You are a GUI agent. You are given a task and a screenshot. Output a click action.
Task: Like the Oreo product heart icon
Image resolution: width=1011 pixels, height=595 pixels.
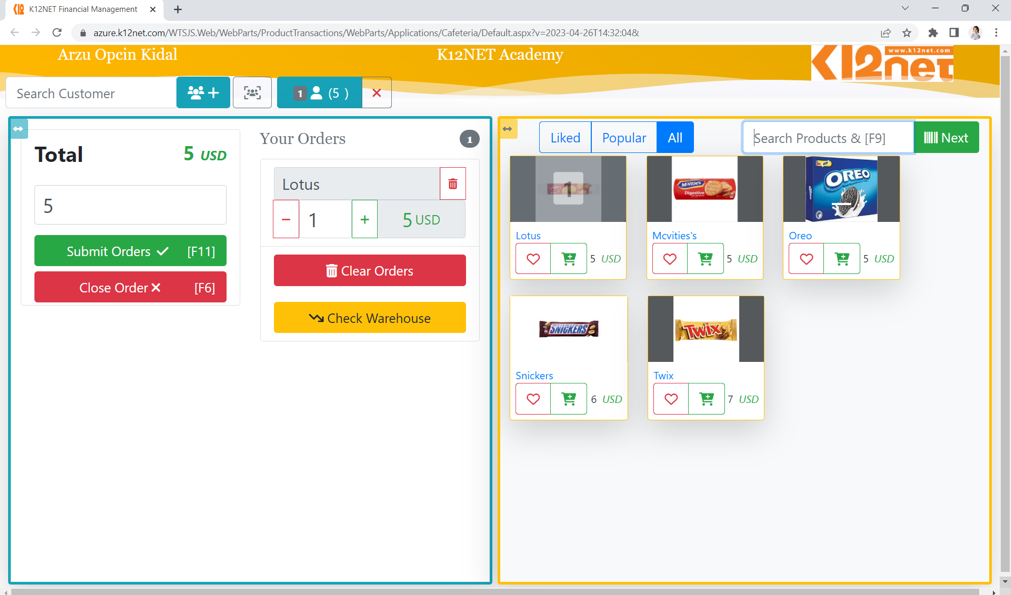(x=806, y=259)
